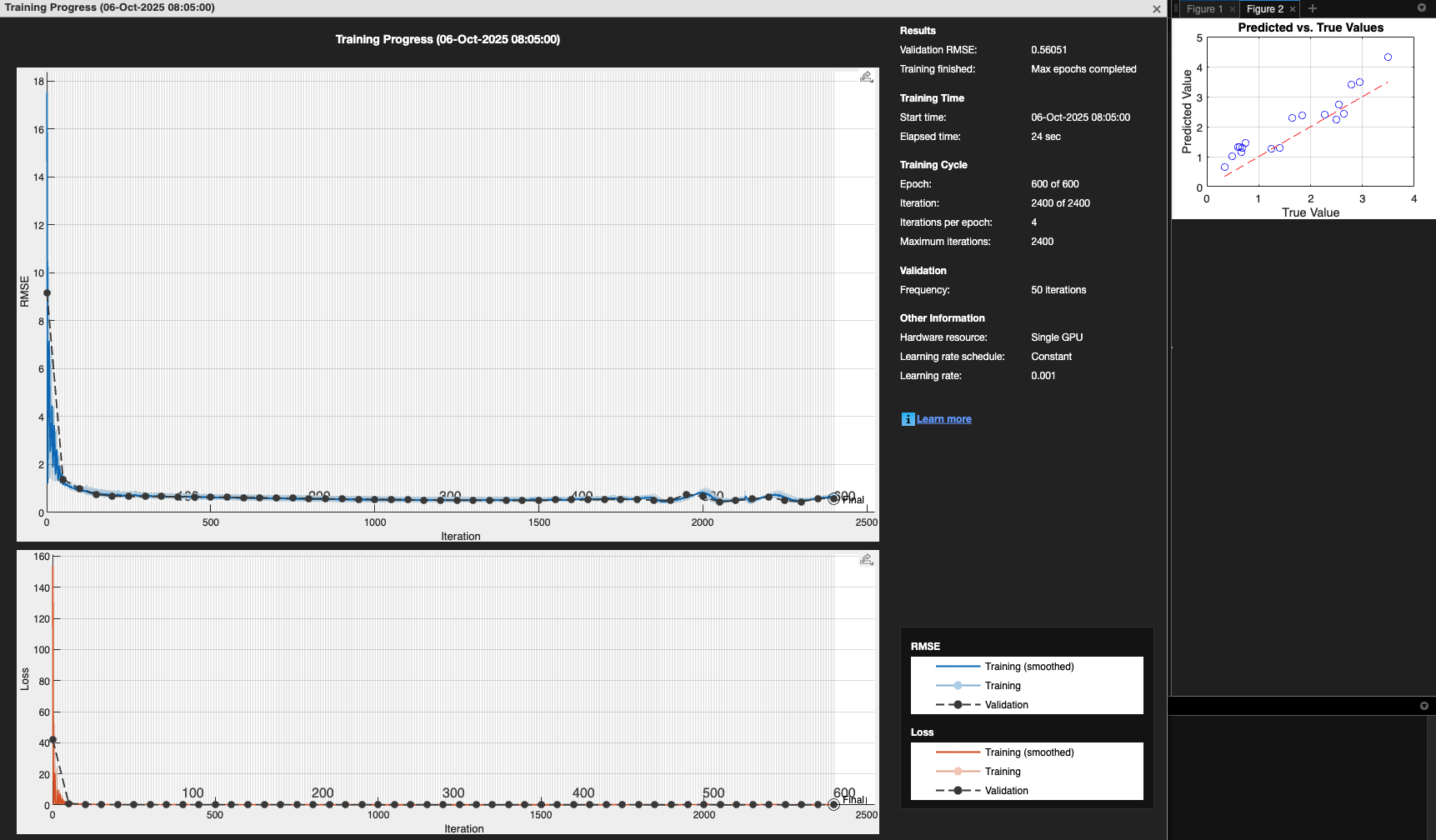Screen dimensions: 1436x840
Task: Click the info icon beside Learn more
Action: (x=908, y=419)
